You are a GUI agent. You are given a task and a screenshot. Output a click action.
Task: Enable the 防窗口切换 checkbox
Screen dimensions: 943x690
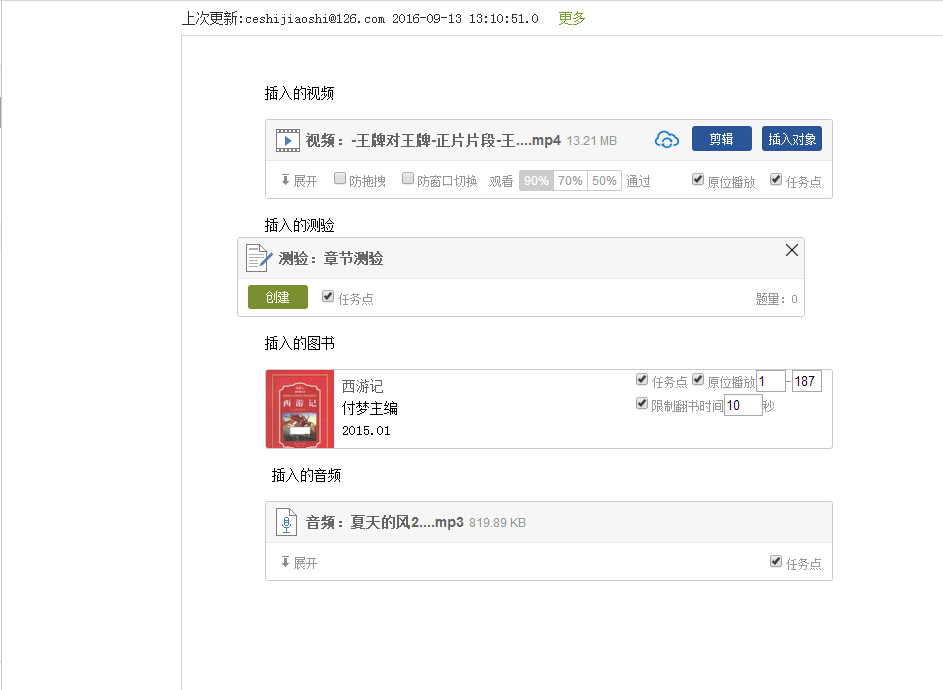coord(408,178)
